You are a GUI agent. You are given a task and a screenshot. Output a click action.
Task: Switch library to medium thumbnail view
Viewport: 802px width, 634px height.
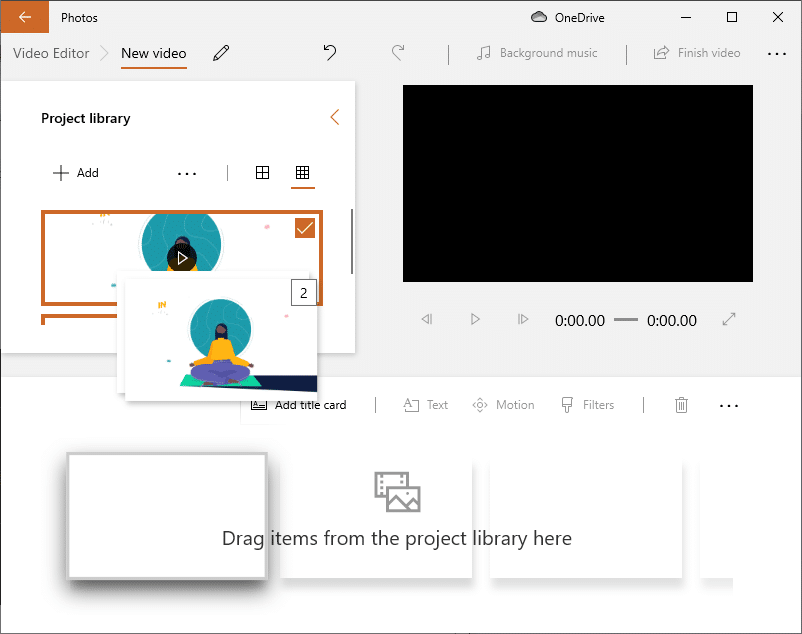pyautogui.click(x=262, y=173)
